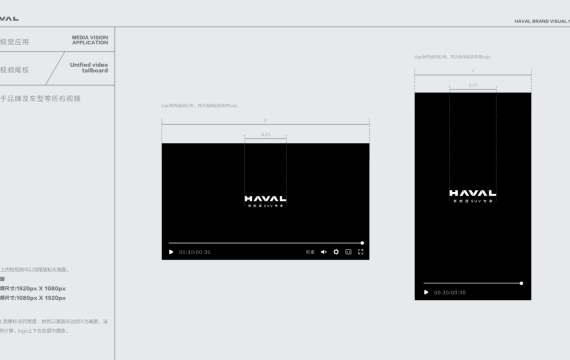The width and height of the screenshot is (570, 360).
Task: Mute audio with the speaker icon
Action: coord(324,252)
